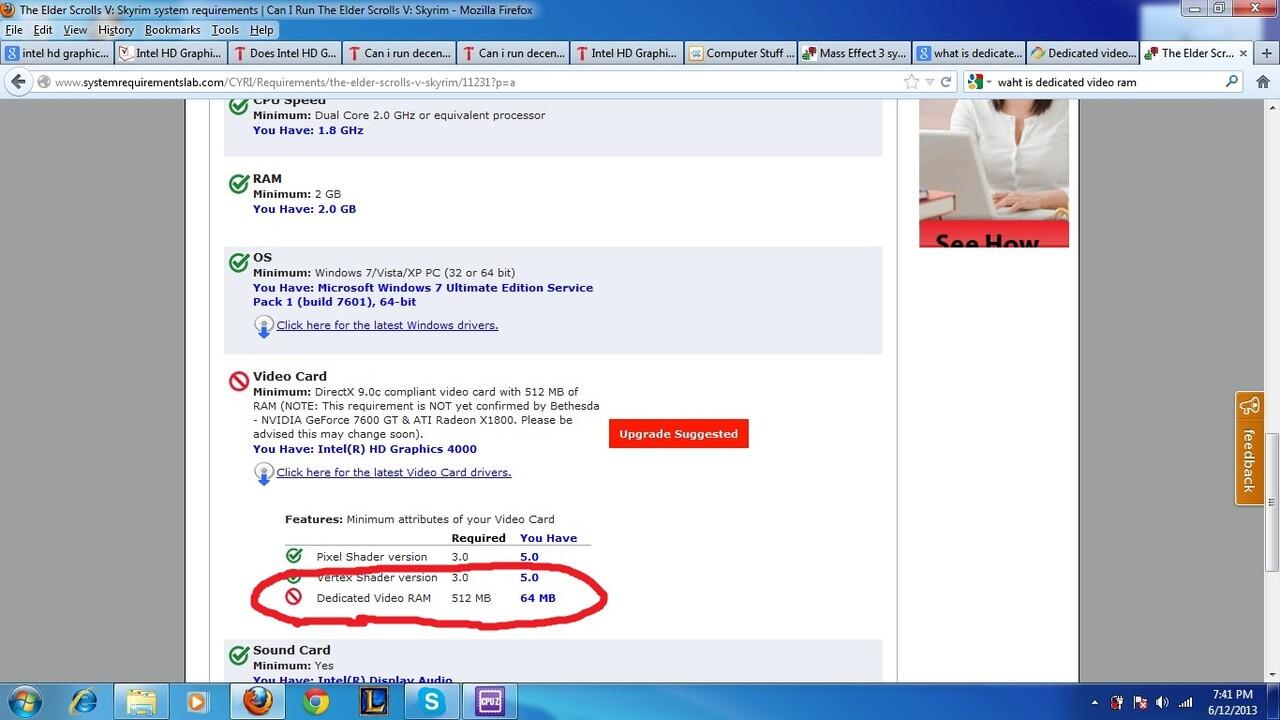1280x720 pixels.
Task: Click the green check beside Pixel Shader version
Action: (294, 556)
